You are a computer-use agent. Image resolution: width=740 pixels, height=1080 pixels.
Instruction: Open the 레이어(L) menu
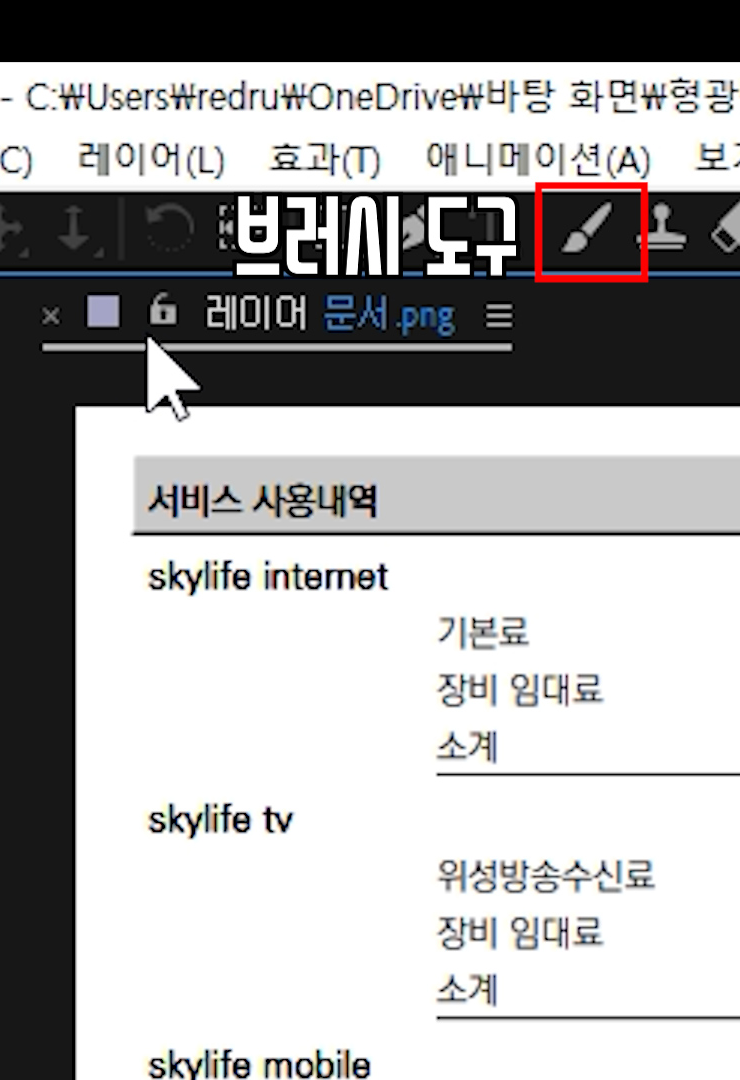click(x=151, y=159)
